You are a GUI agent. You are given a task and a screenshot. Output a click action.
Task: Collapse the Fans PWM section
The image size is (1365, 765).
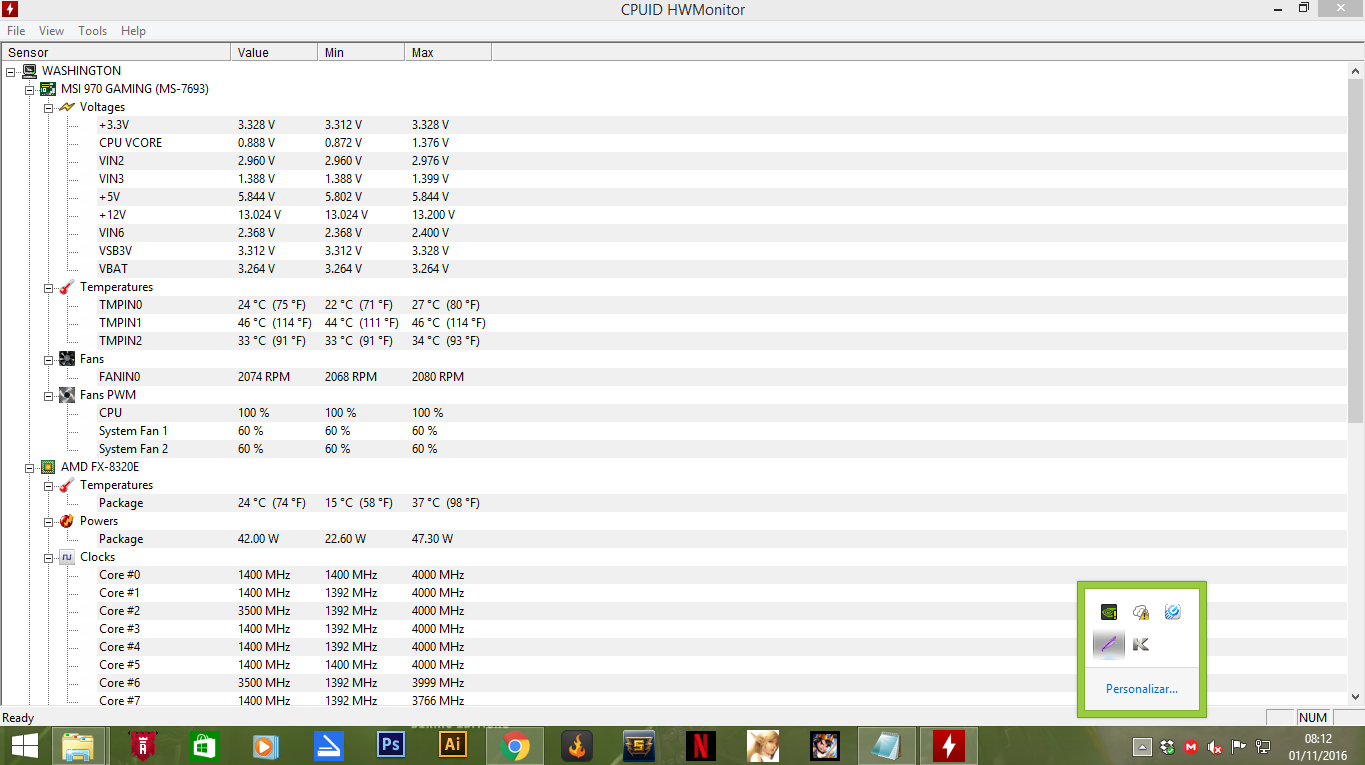point(49,395)
